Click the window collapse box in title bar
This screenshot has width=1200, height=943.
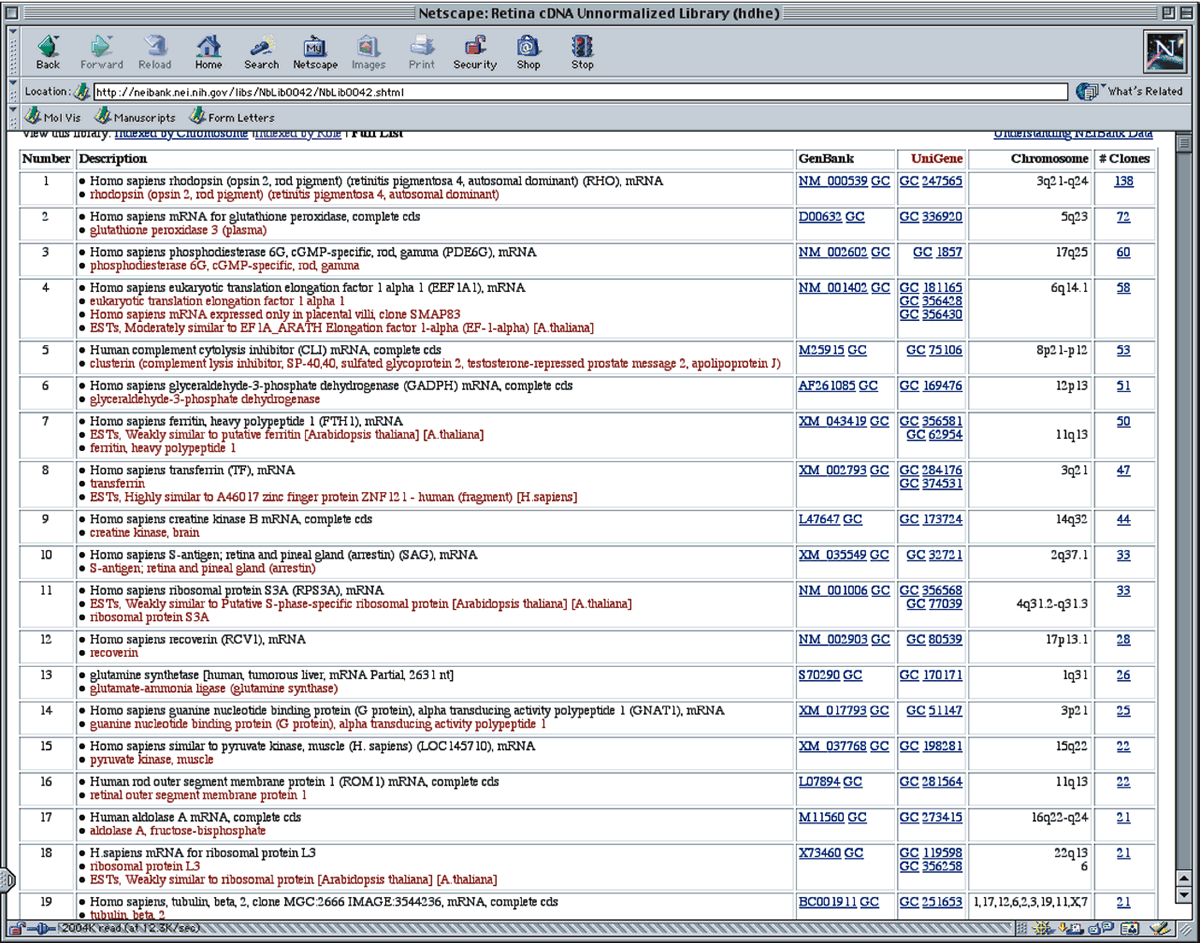coord(1187,12)
